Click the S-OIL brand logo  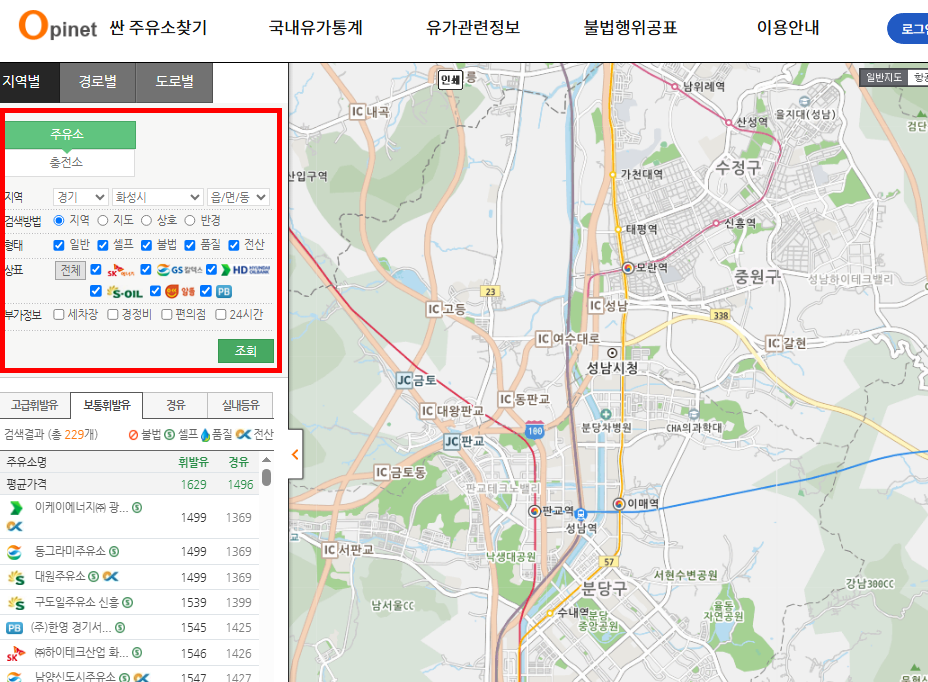point(125,290)
